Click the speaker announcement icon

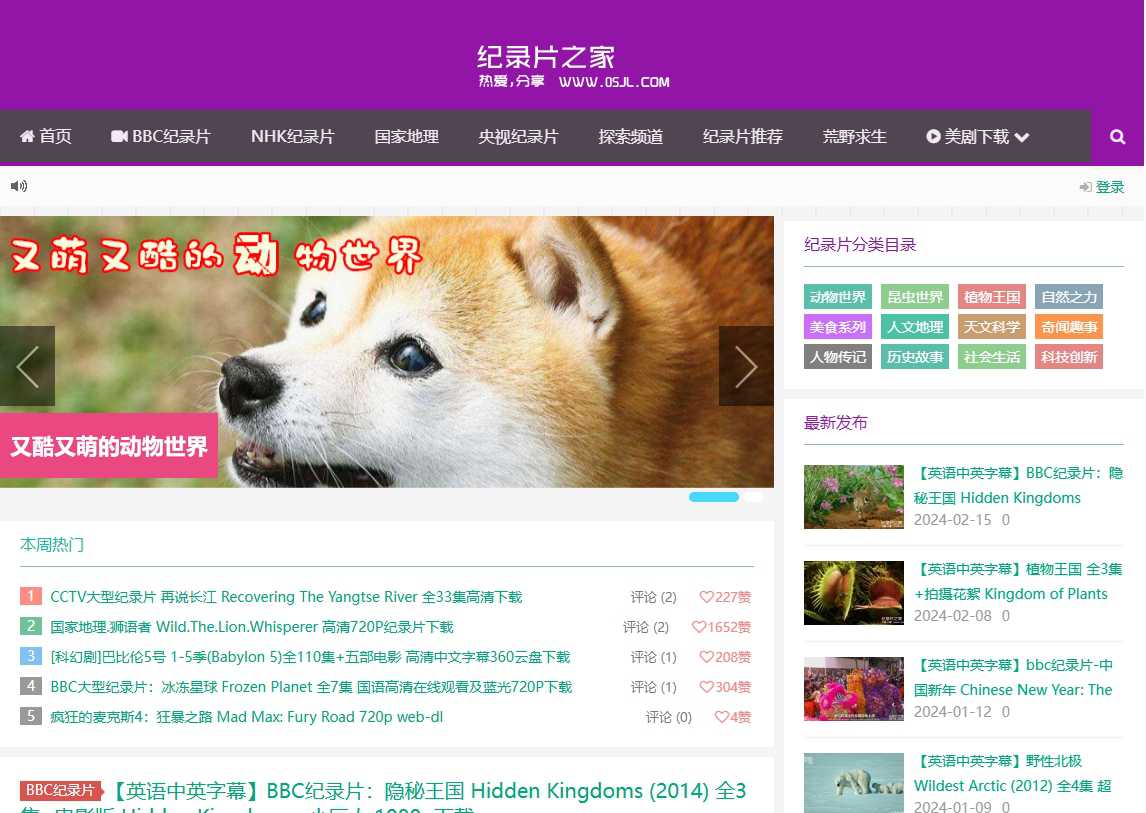click(19, 186)
